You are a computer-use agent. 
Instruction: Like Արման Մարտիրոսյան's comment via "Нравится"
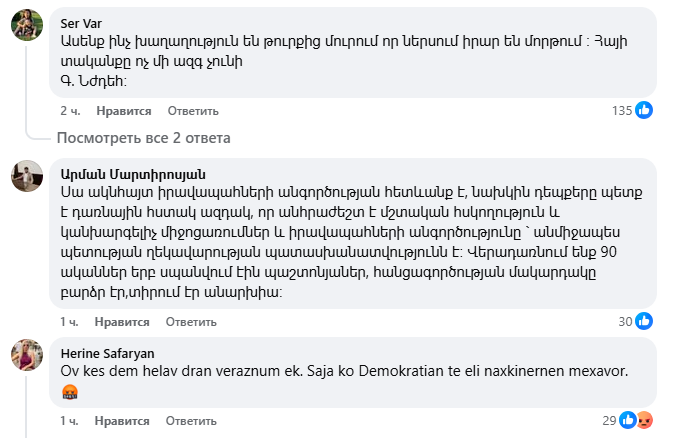click(123, 322)
